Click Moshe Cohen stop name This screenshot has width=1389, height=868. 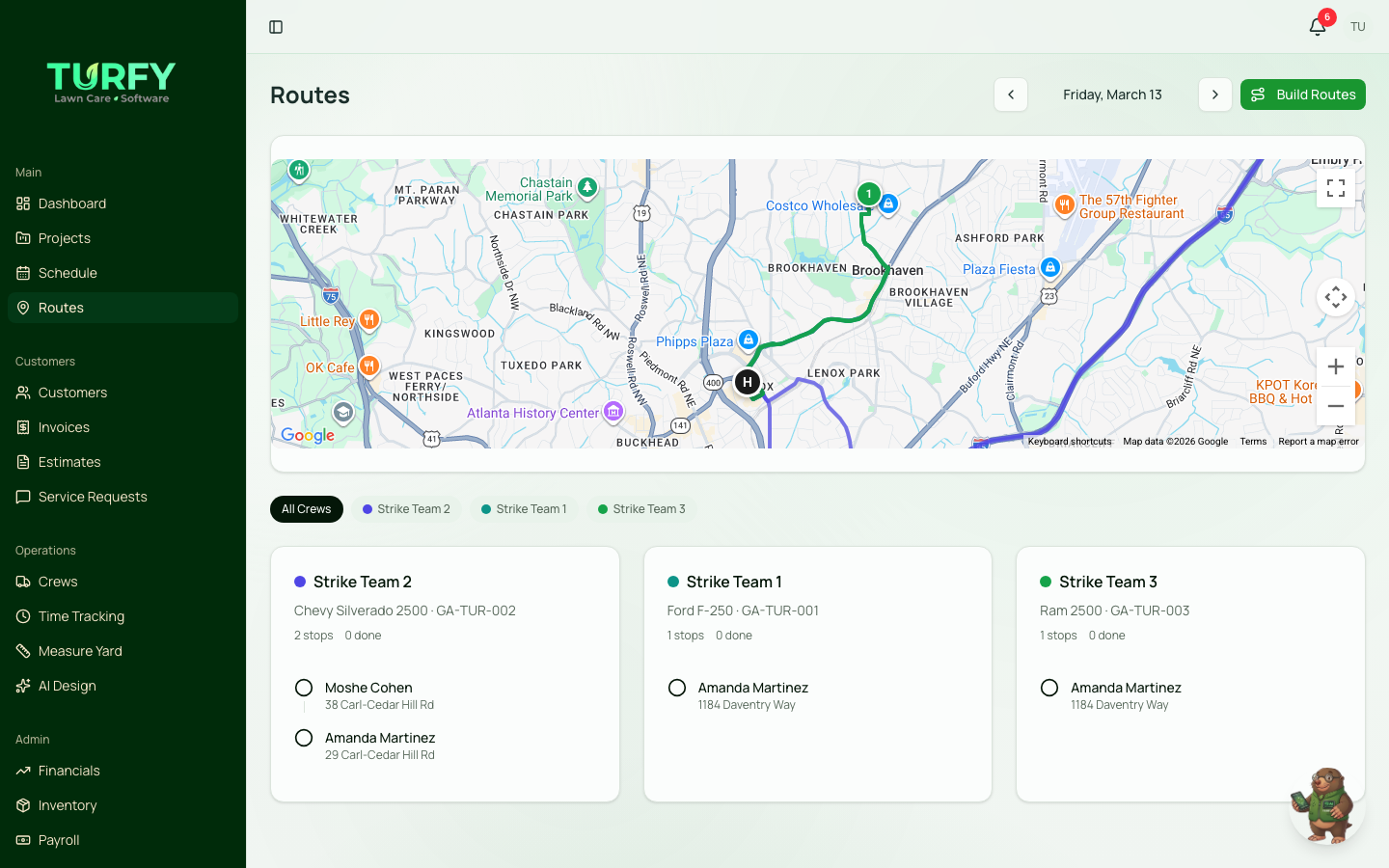pyautogui.click(x=368, y=688)
